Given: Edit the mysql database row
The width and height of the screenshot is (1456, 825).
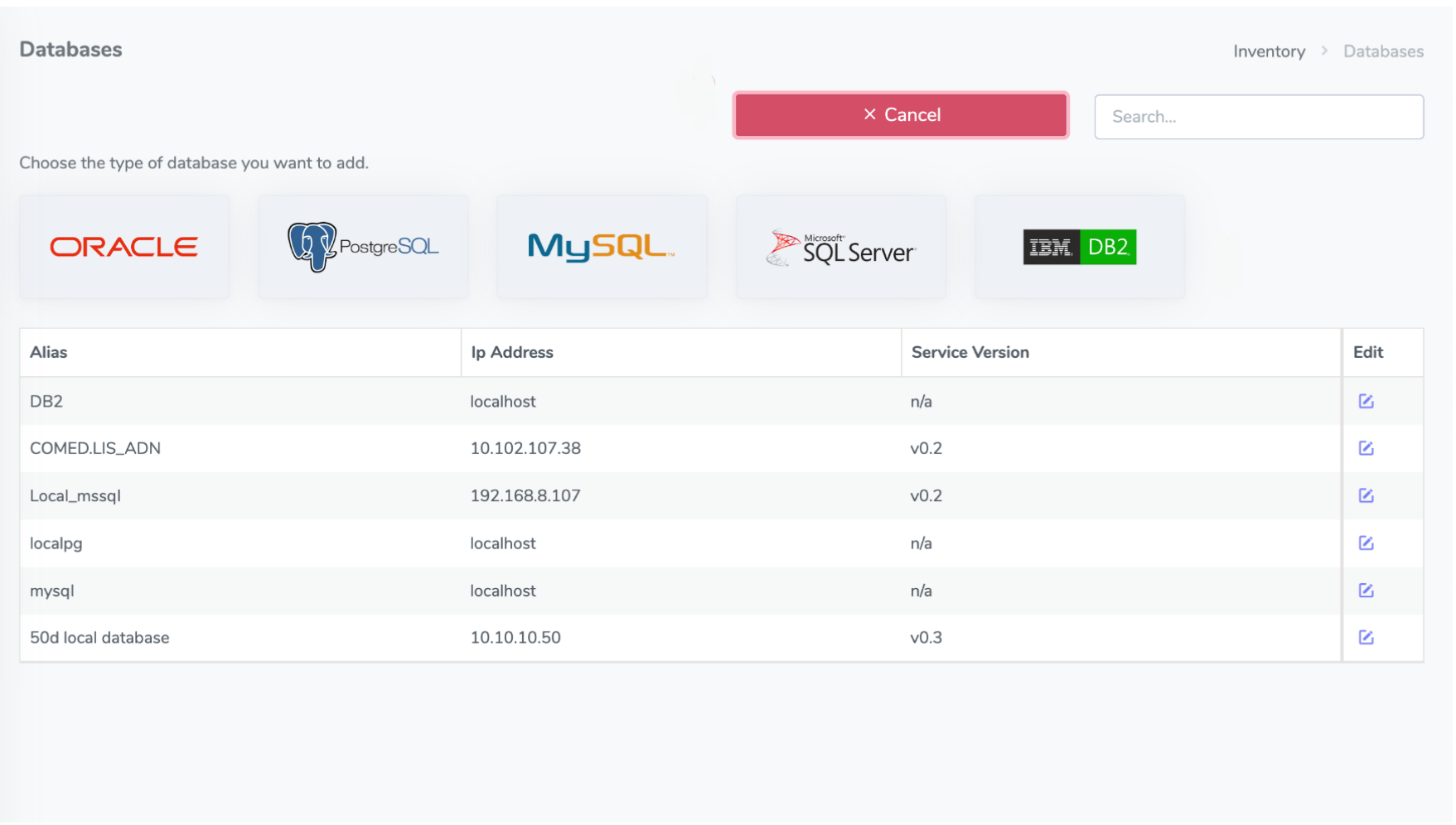Looking at the screenshot, I should (x=1366, y=591).
